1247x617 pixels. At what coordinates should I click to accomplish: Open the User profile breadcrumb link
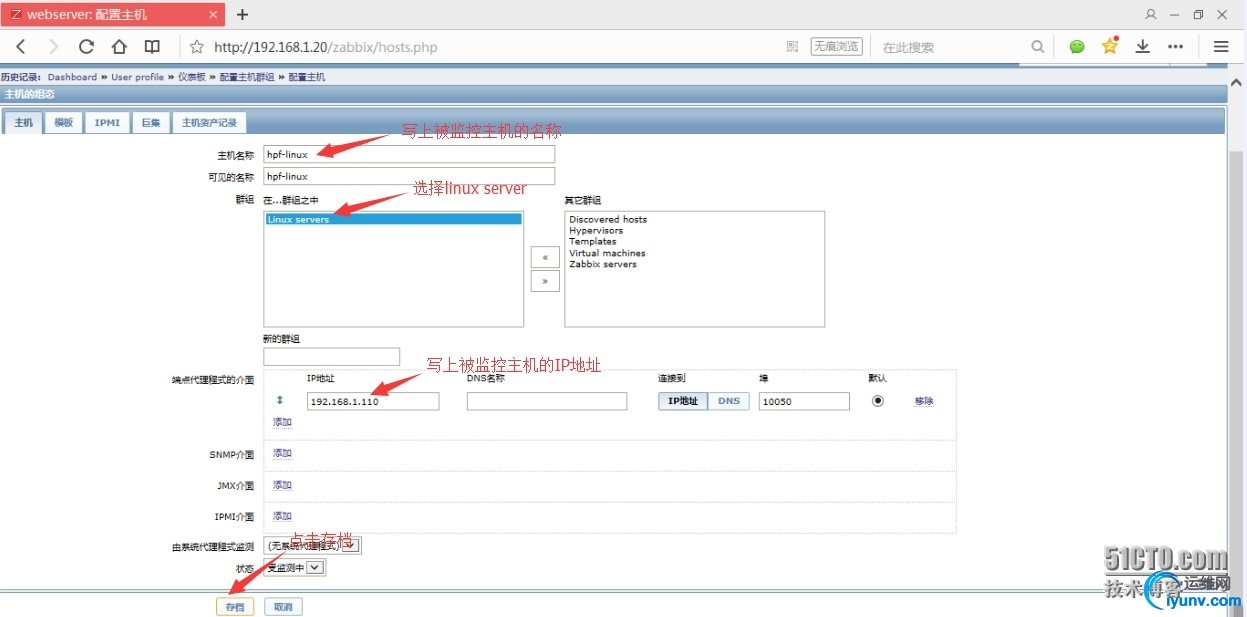click(x=137, y=77)
